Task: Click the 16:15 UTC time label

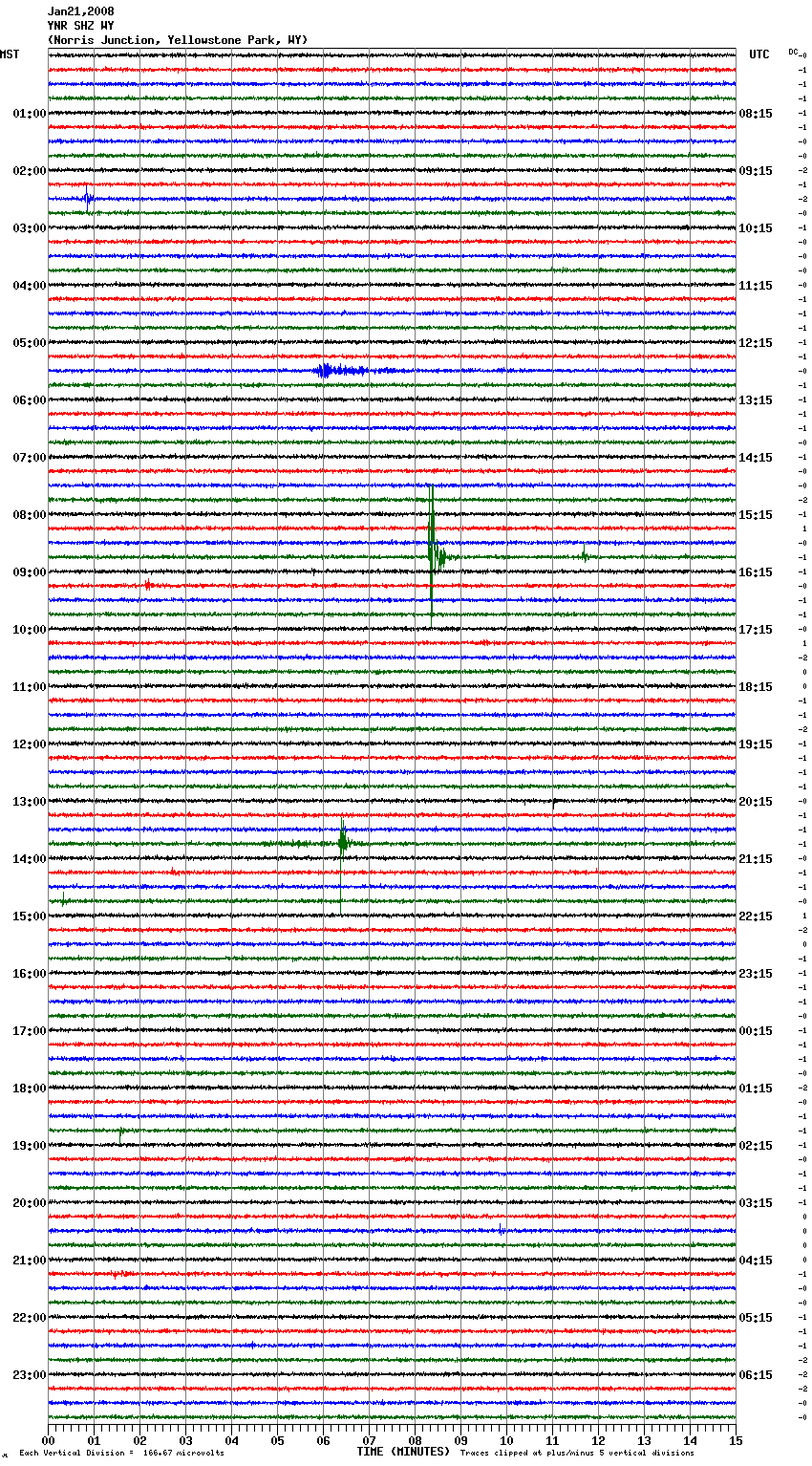Action: point(756,572)
